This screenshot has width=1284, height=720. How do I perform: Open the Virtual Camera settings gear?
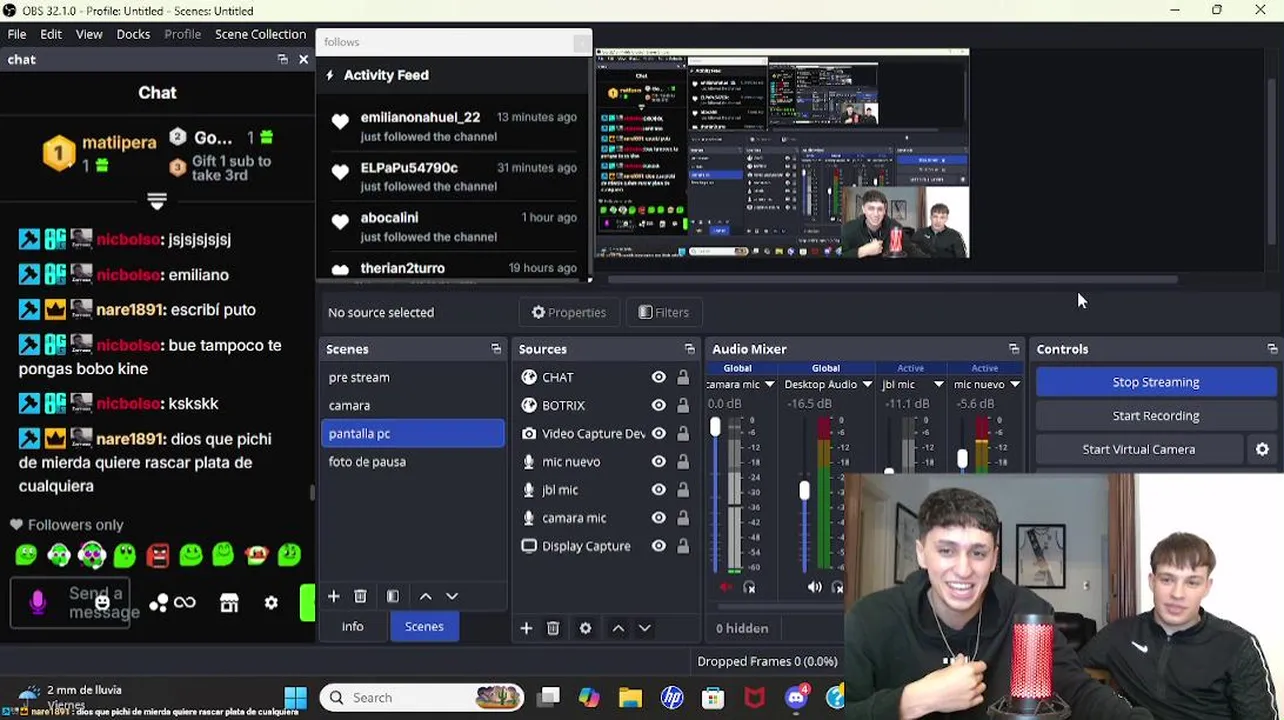(1262, 449)
